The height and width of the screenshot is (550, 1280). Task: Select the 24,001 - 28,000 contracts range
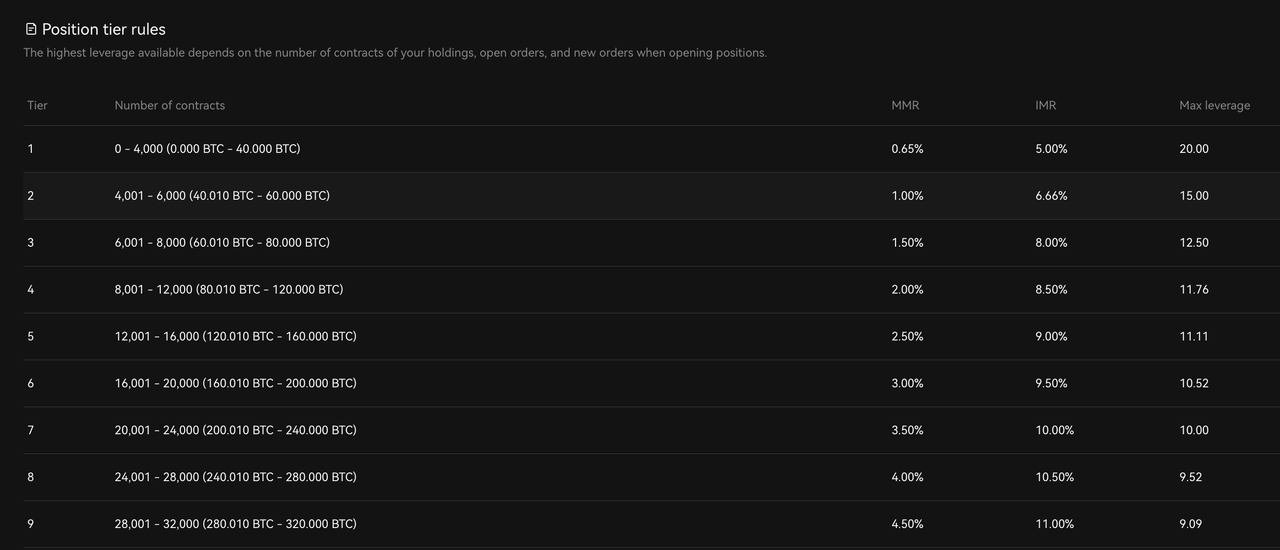[x=235, y=478]
